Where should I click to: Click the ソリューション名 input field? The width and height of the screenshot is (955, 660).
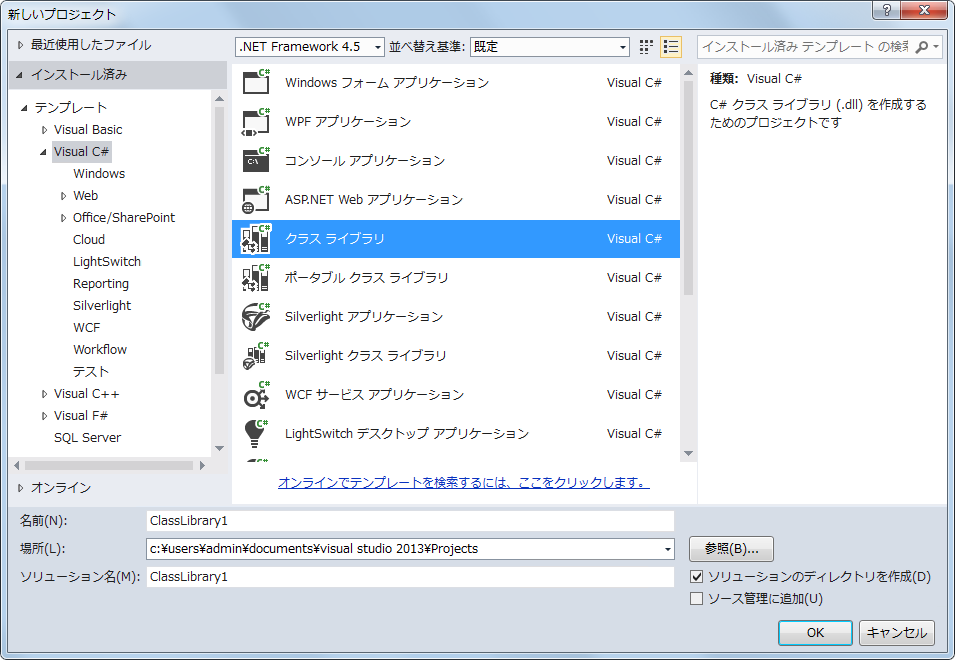[410, 577]
